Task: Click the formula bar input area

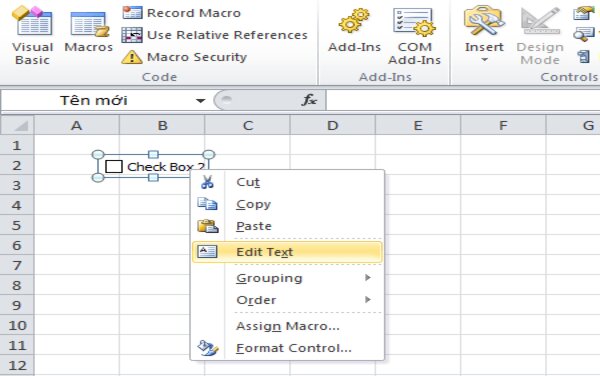Action: (x=463, y=101)
